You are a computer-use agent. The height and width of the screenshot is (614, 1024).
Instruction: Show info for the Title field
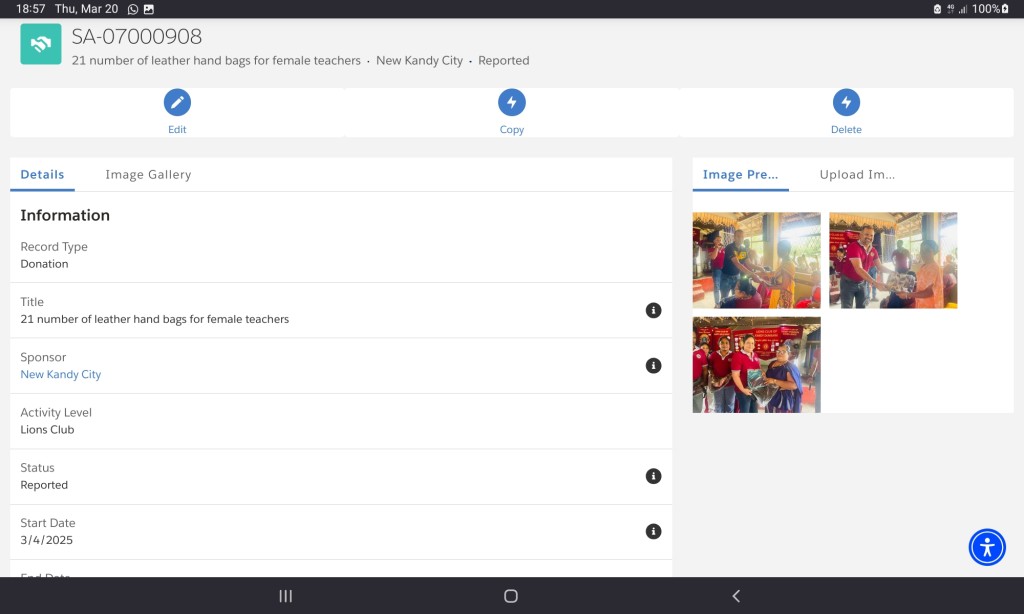(x=653, y=310)
